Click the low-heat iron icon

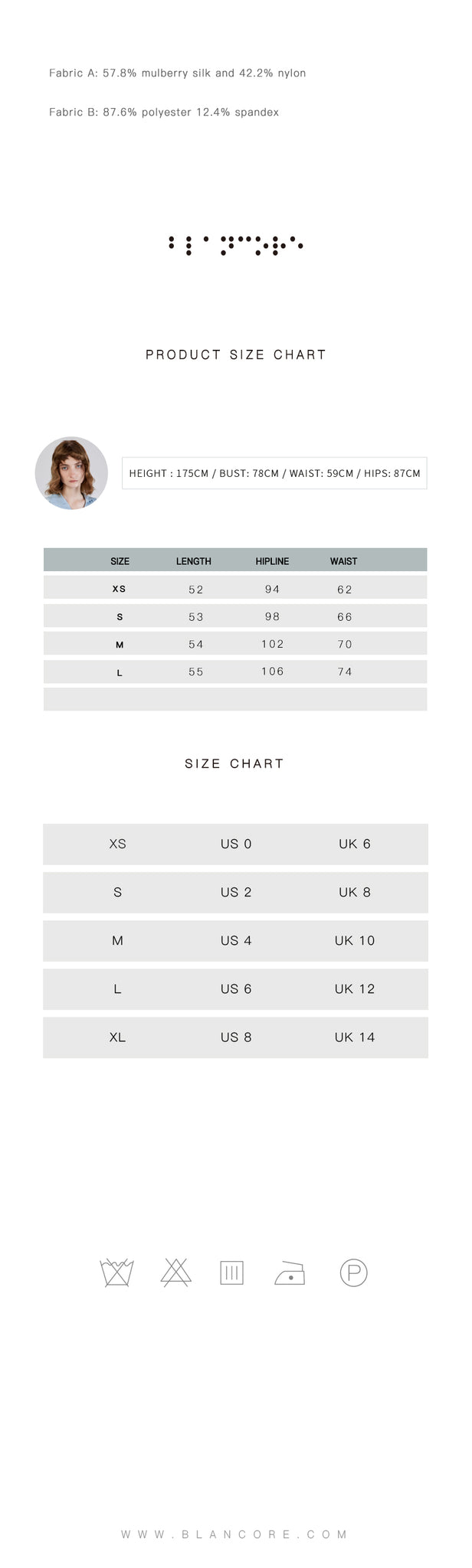click(x=290, y=1272)
